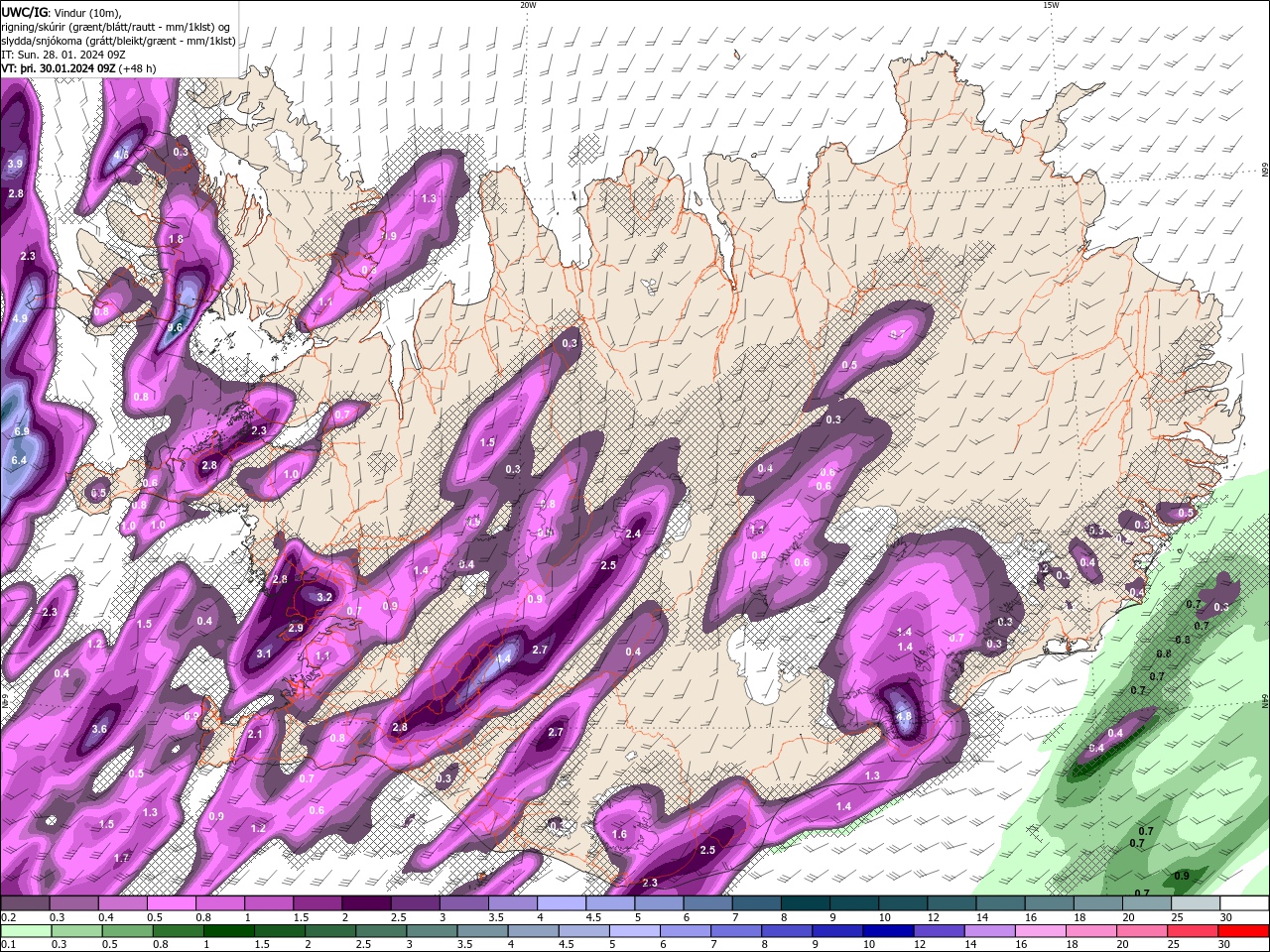Click the '66N' latitude label at the right edge
The height and width of the screenshot is (952, 1270).
[1264, 171]
